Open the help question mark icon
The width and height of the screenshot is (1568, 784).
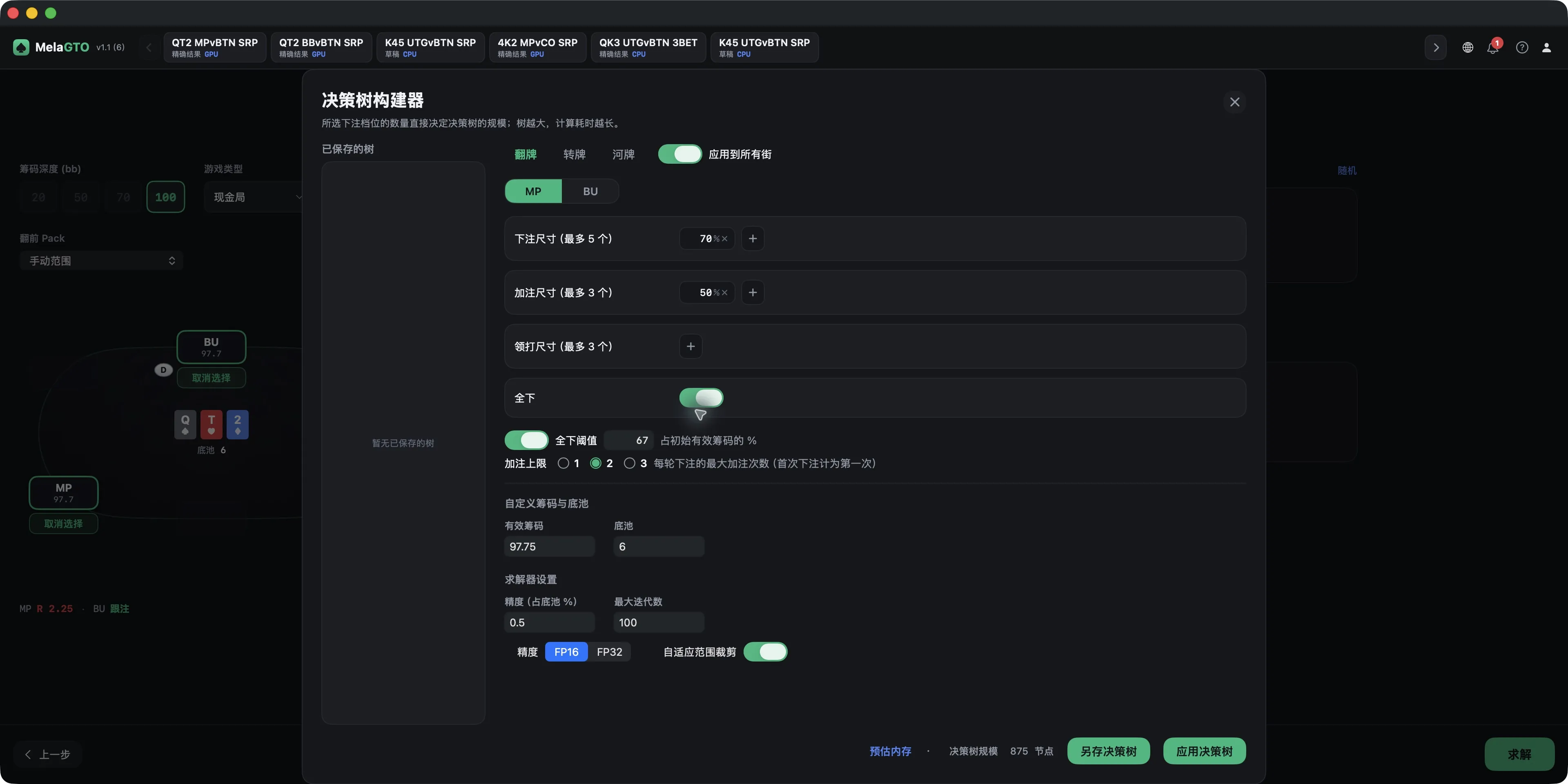[1522, 47]
